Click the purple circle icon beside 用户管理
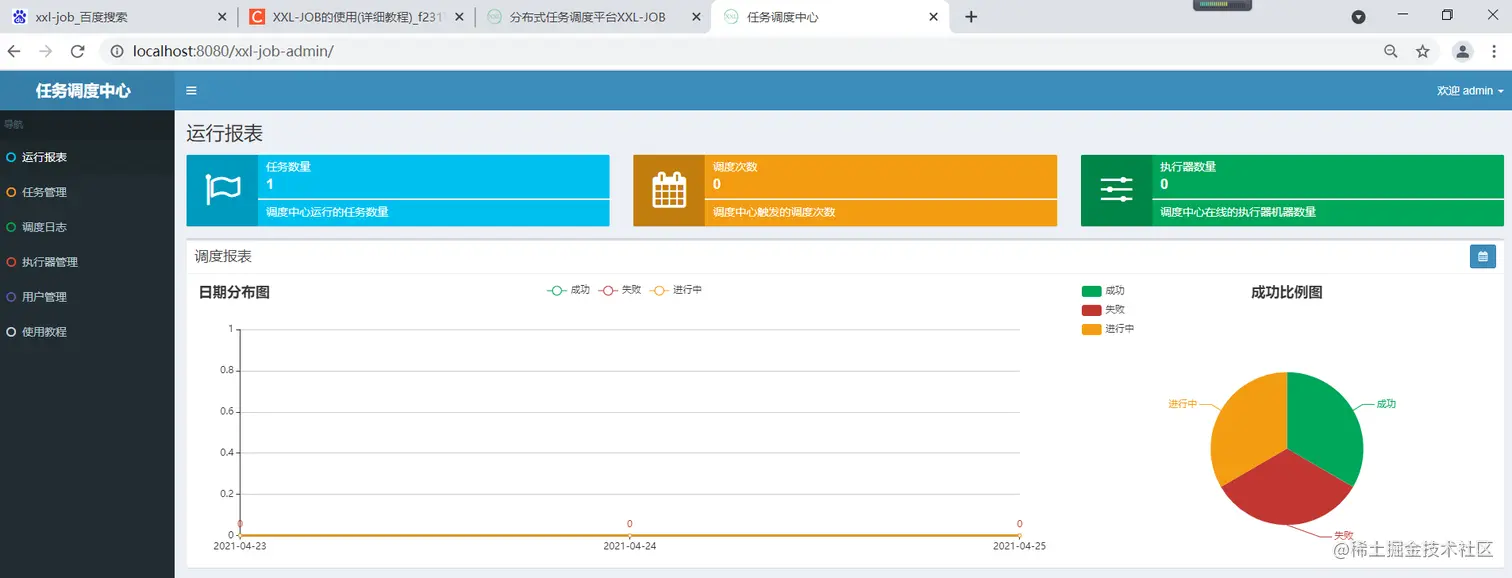The width and height of the screenshot is (1512, 578). [x=11, y=297]
